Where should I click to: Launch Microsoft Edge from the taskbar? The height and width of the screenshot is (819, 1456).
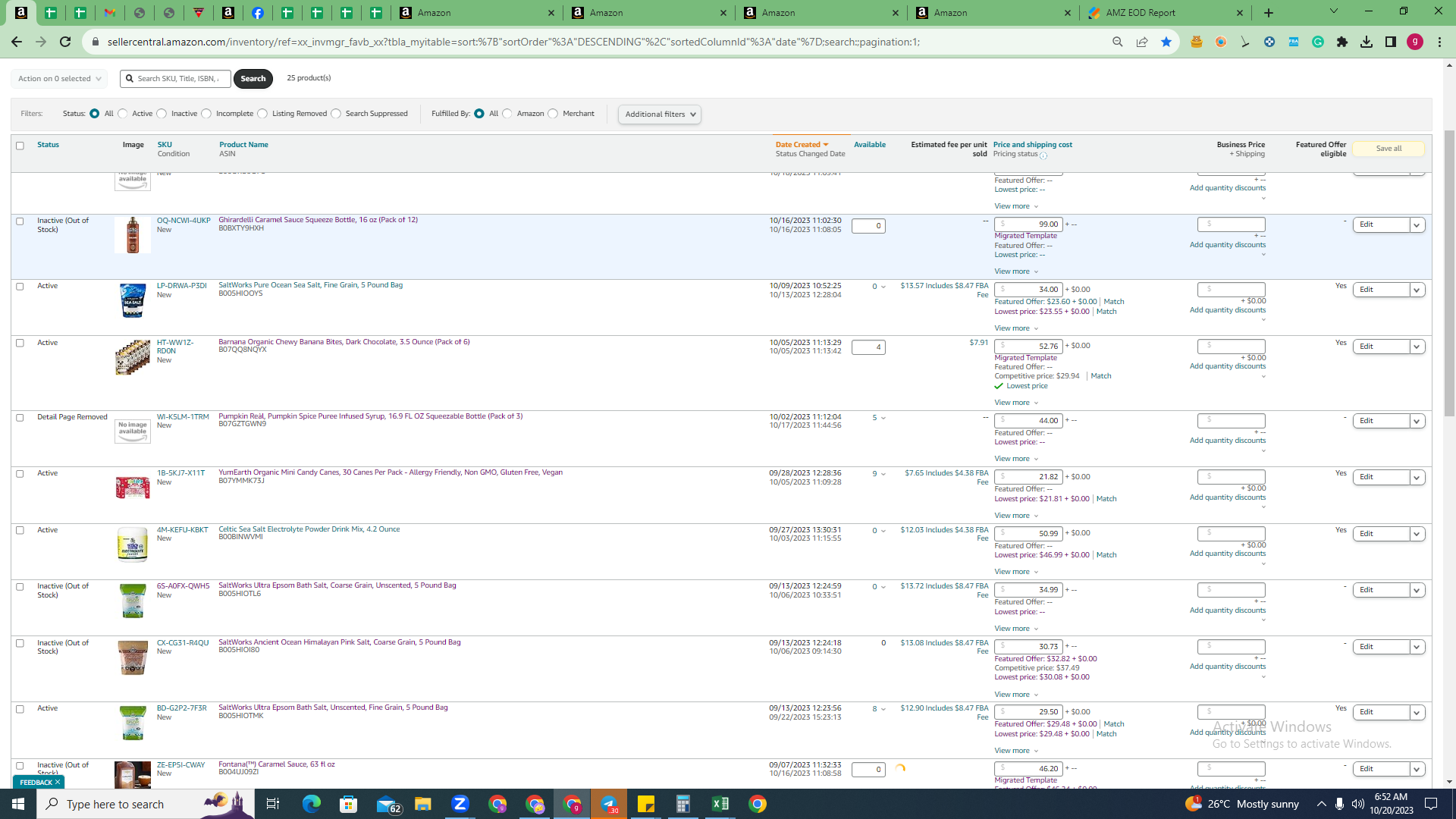(312, 804)
